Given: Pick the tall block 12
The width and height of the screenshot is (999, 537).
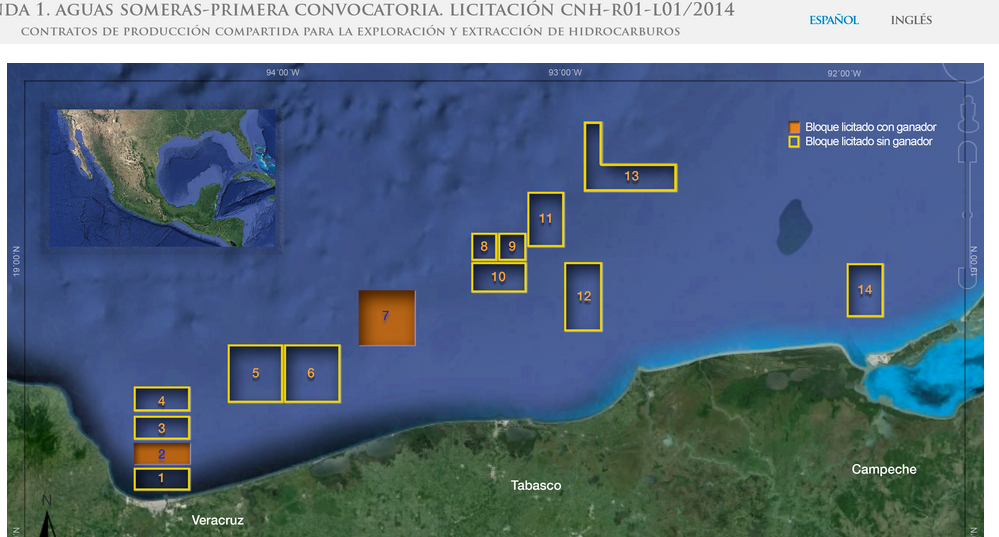Looking at the screenshot, I should [x=584, y=297].
